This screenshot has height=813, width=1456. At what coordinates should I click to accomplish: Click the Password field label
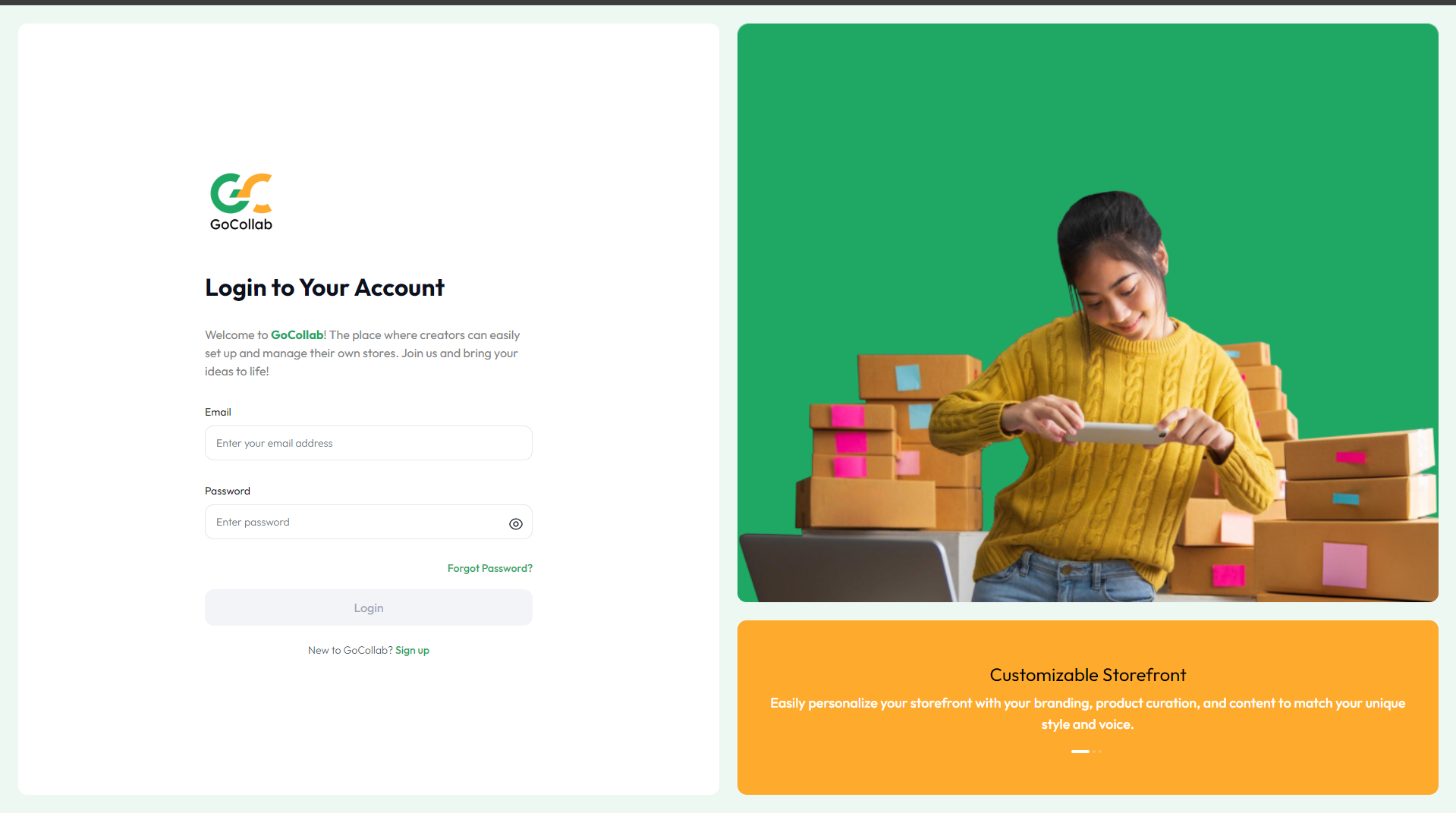pos(228,491)
